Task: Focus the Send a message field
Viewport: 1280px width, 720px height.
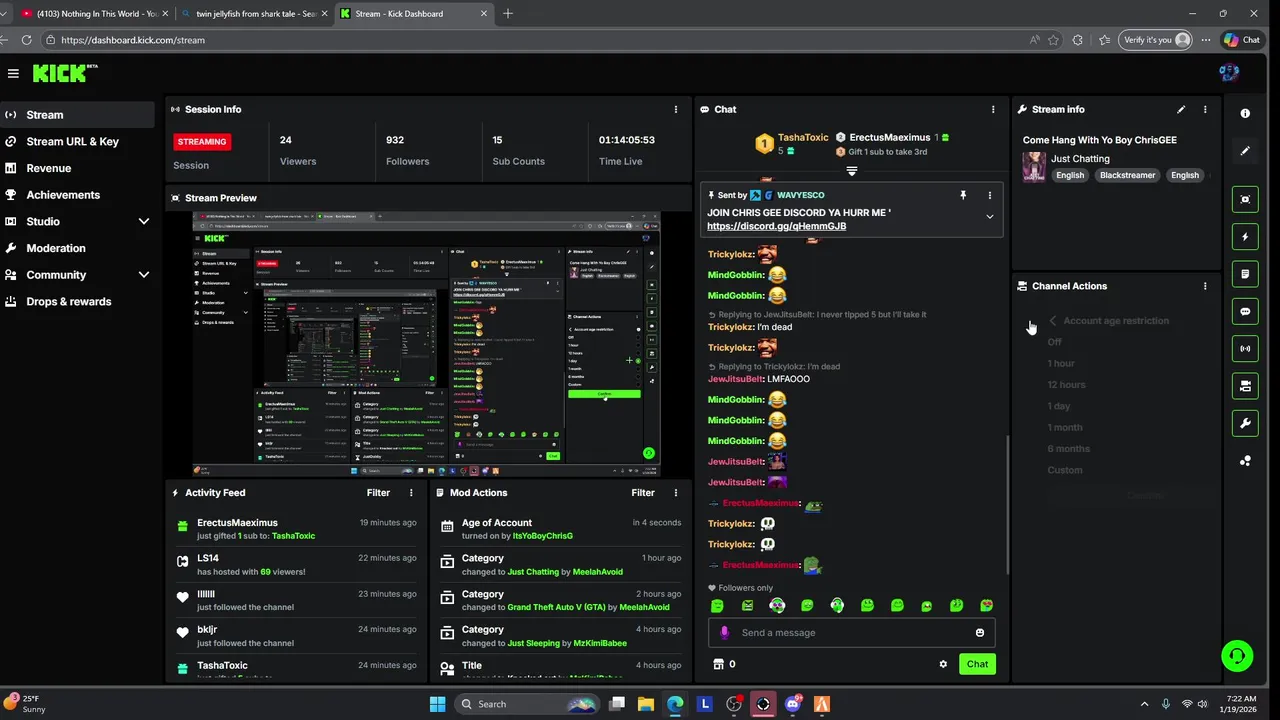Action: (x=852, y=632)
